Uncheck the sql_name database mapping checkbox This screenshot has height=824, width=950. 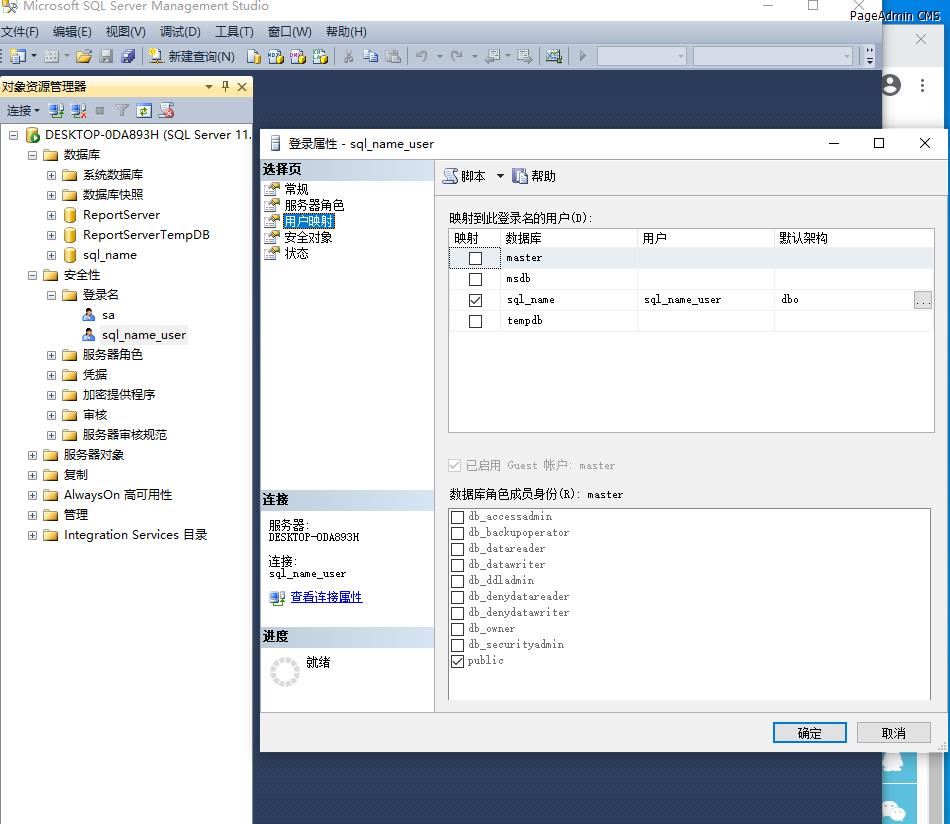pyautogui.click(x=476, y=301)
